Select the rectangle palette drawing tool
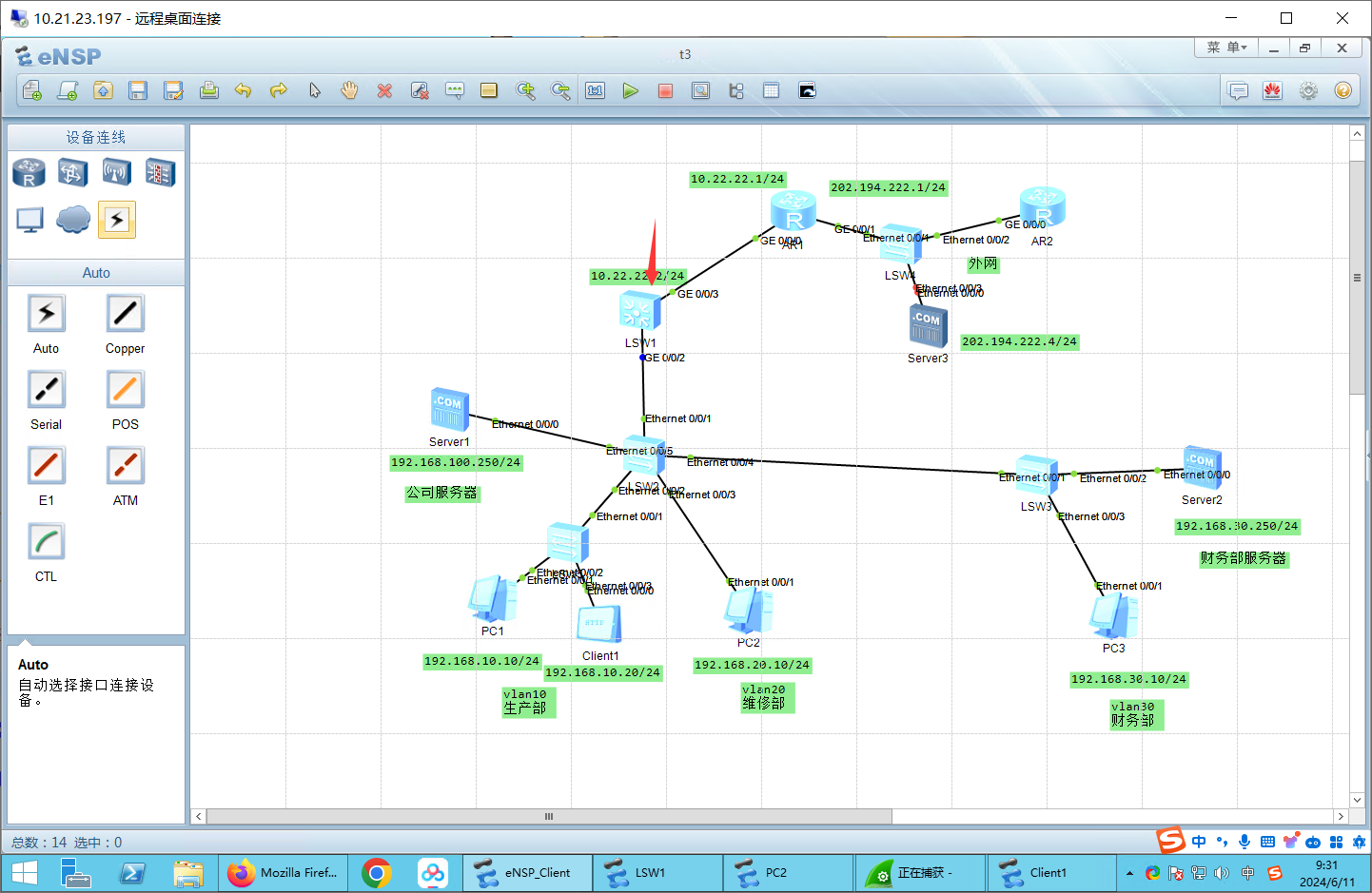The height and width of the screenshot is (893, 1372). [x=489, y=90]
